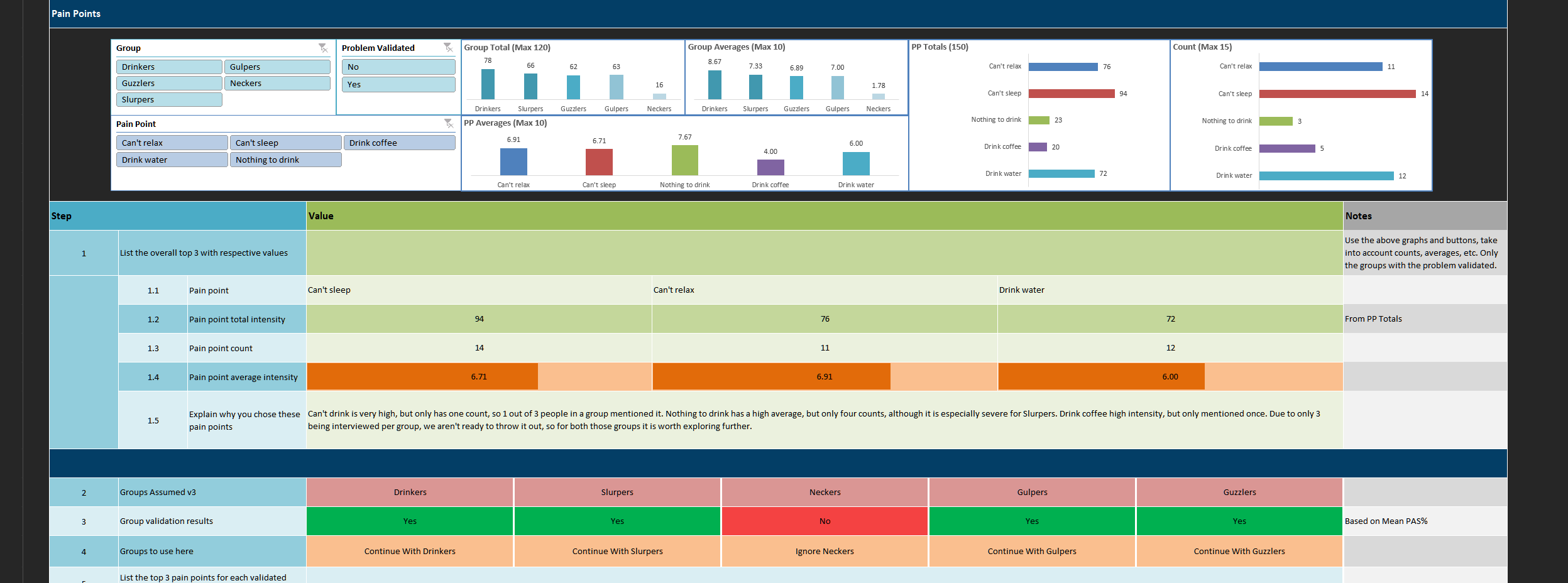The width and height of the screenshot is (1568, 583).
Task: Select the Ignore Neckers cell
Action: (x=825, y=551)
